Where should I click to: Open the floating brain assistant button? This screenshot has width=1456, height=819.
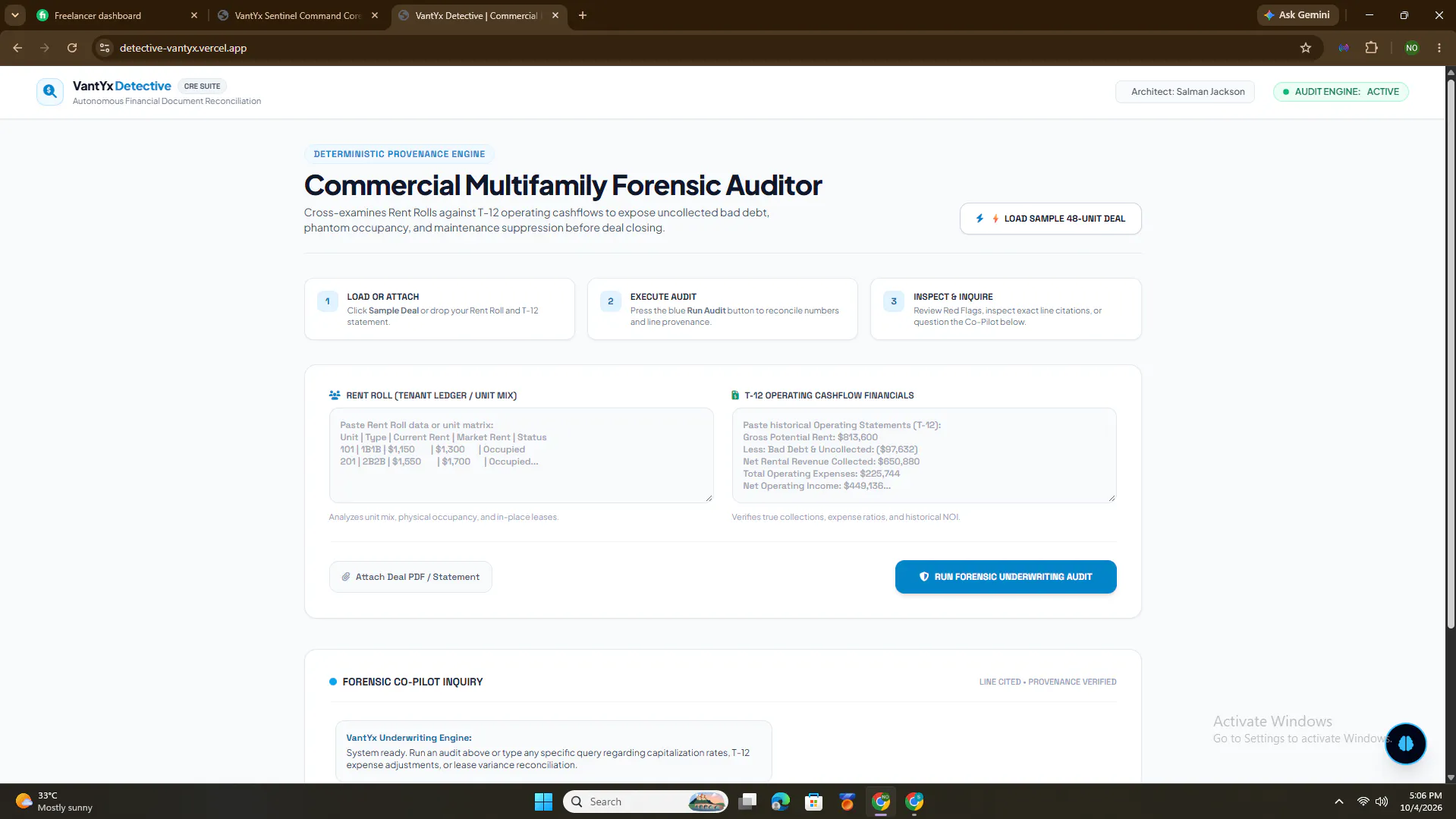pyautogui.click(x=1405, y=744)
